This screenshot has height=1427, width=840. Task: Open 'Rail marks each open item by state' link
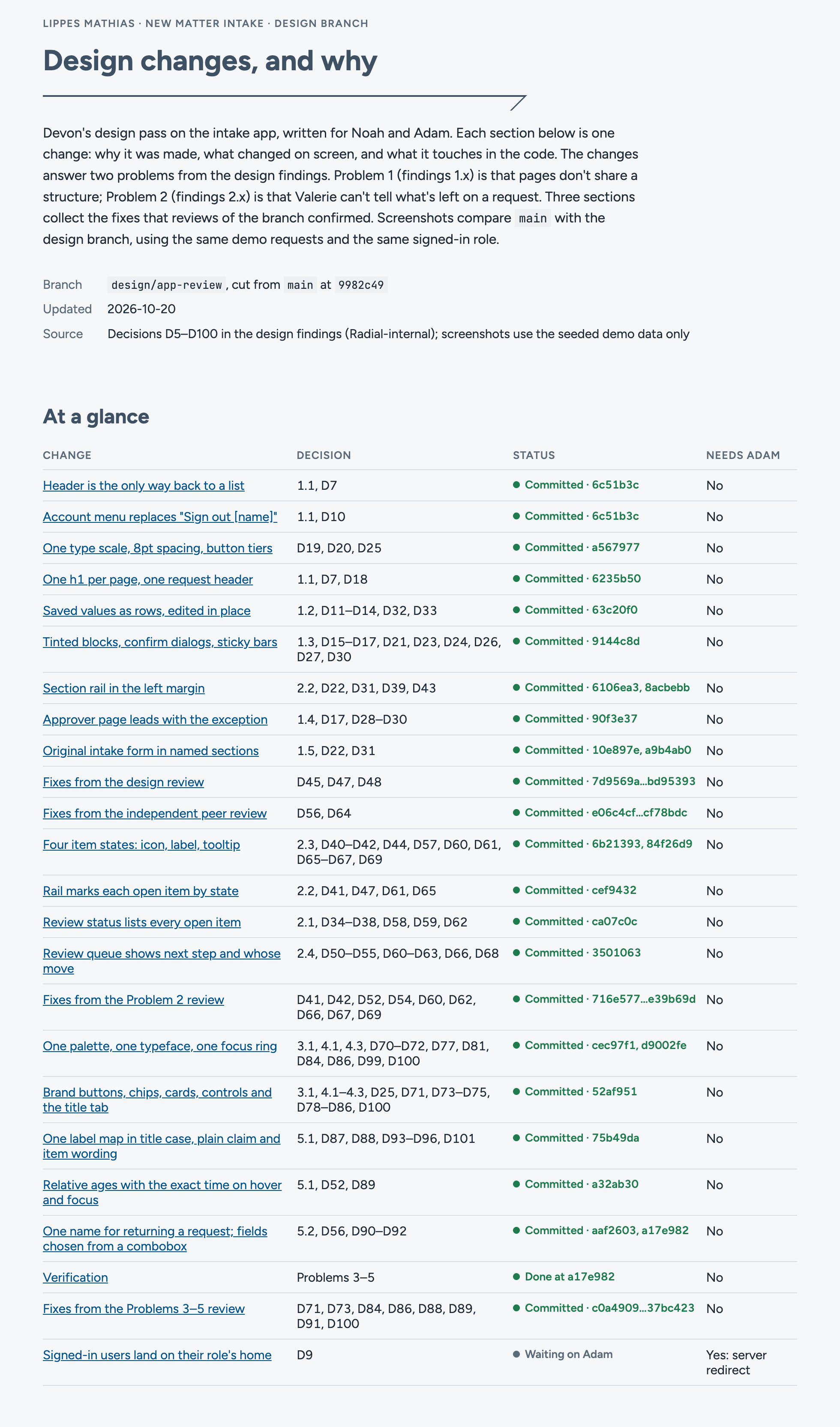[x=141, y=891]
